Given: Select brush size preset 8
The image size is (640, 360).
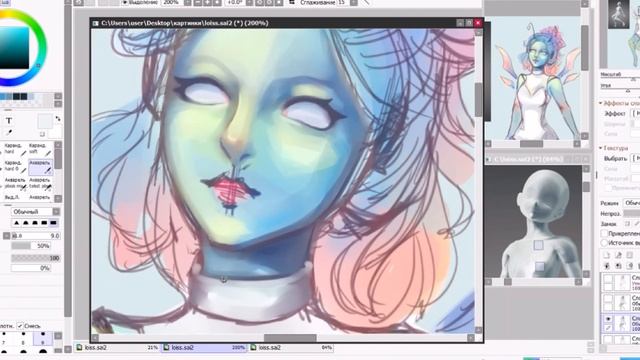Looking at the screenshot, I should [23, 338].
